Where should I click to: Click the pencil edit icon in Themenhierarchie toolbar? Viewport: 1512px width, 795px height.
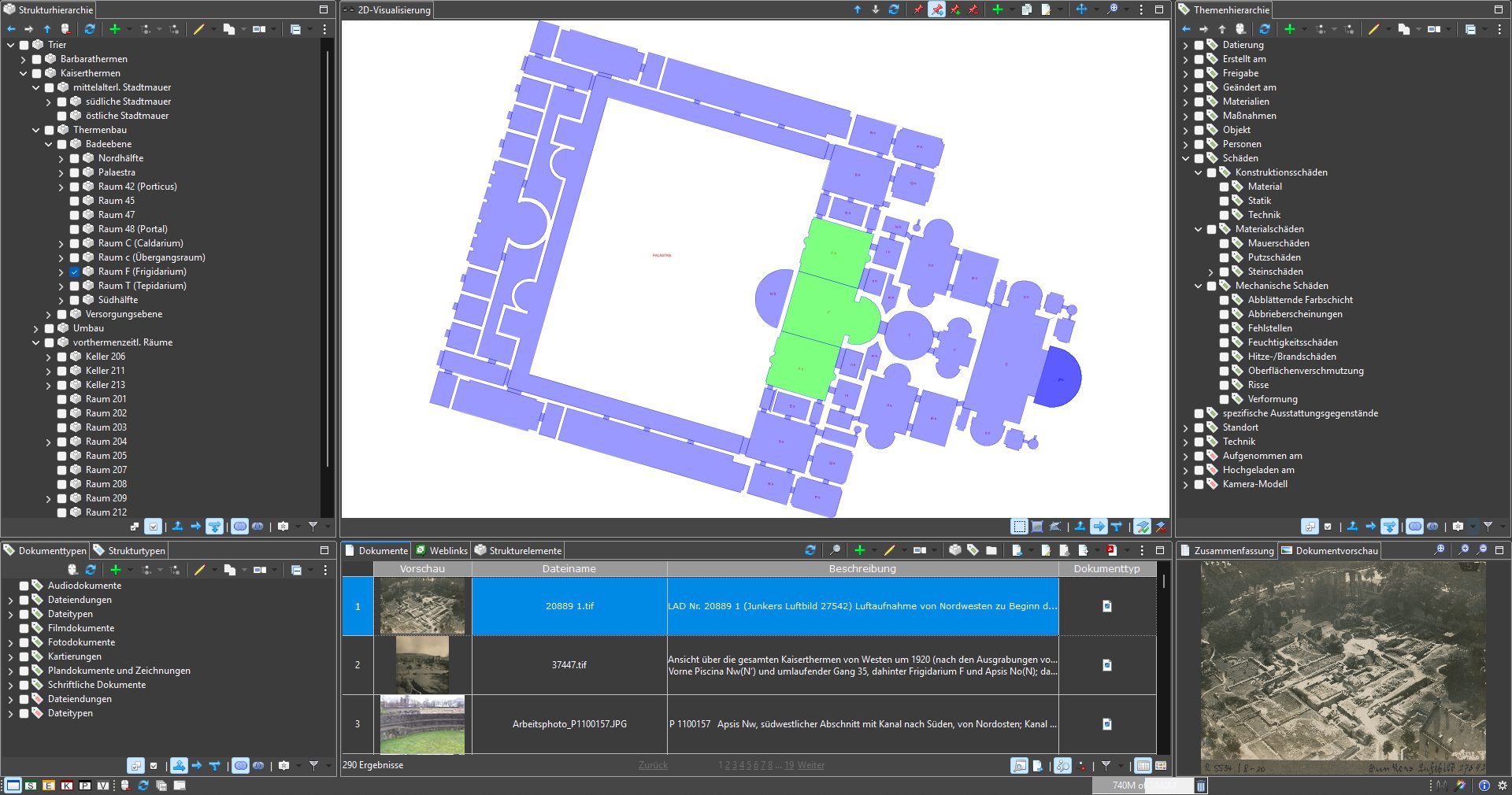1373,29
